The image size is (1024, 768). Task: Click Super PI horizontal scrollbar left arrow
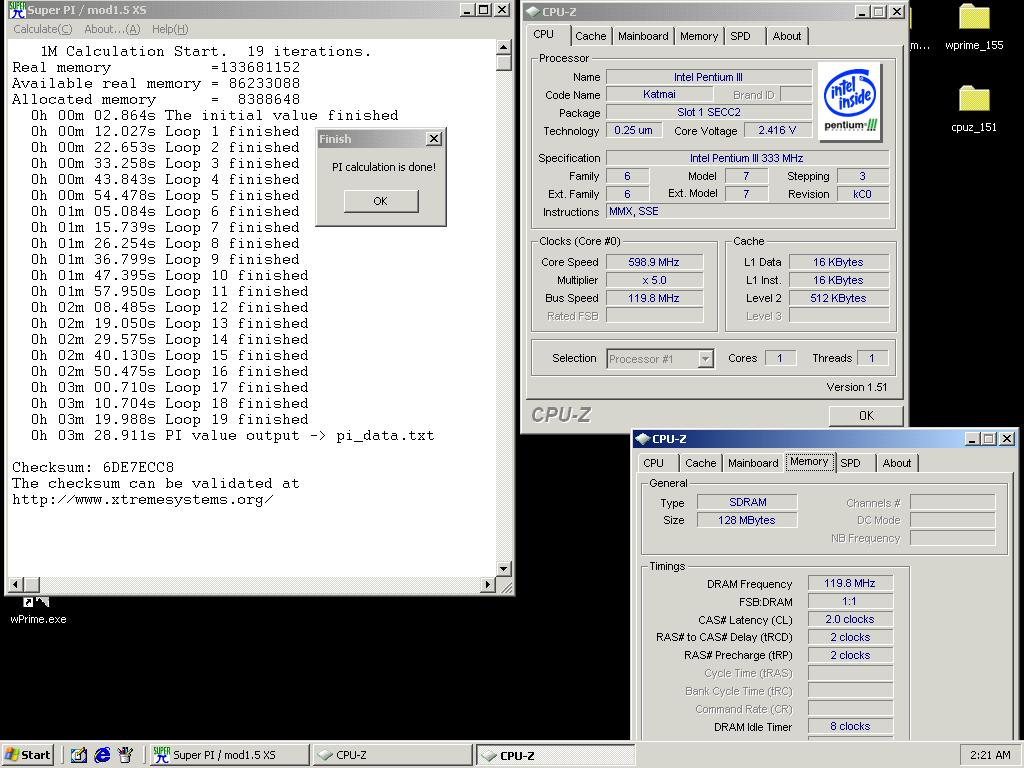coord(16,584)
